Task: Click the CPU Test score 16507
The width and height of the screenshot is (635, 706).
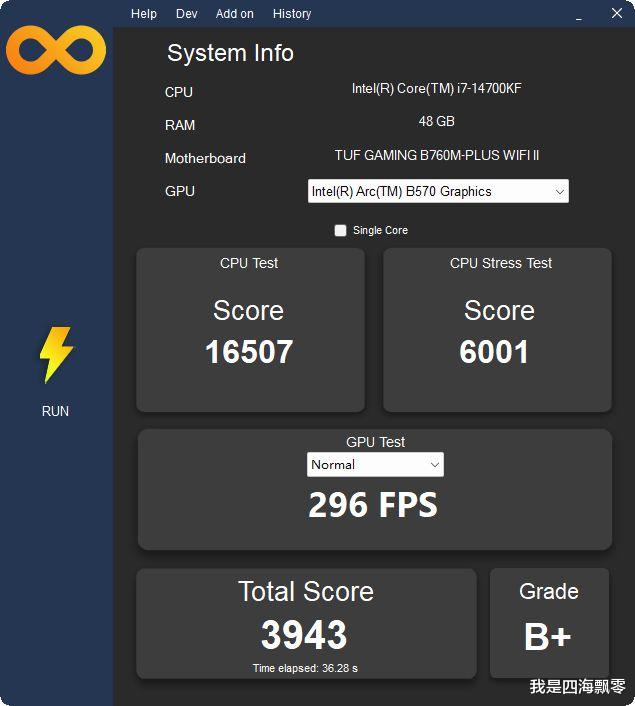Action: pyautogui.click(x=249, y=352)
